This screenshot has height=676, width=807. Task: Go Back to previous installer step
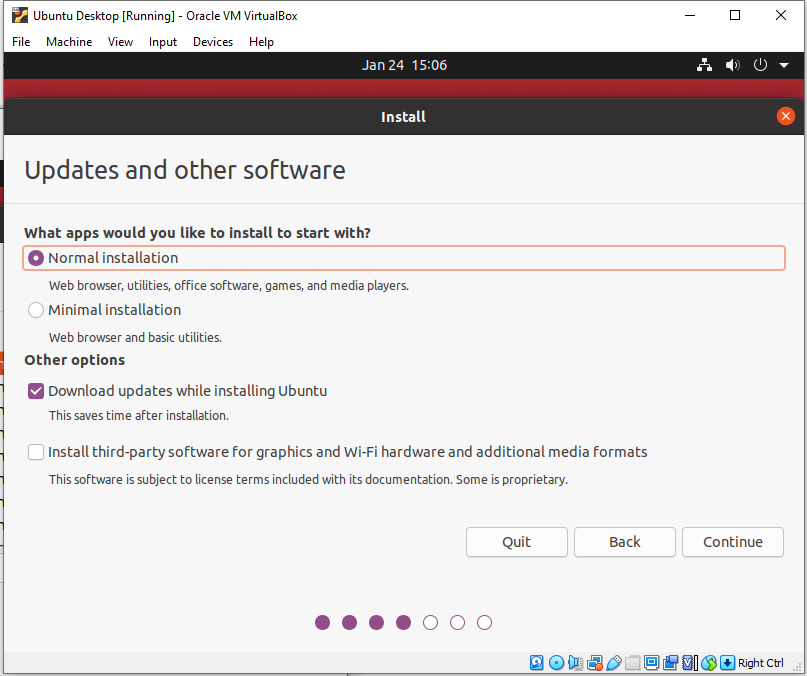[625, 542]
